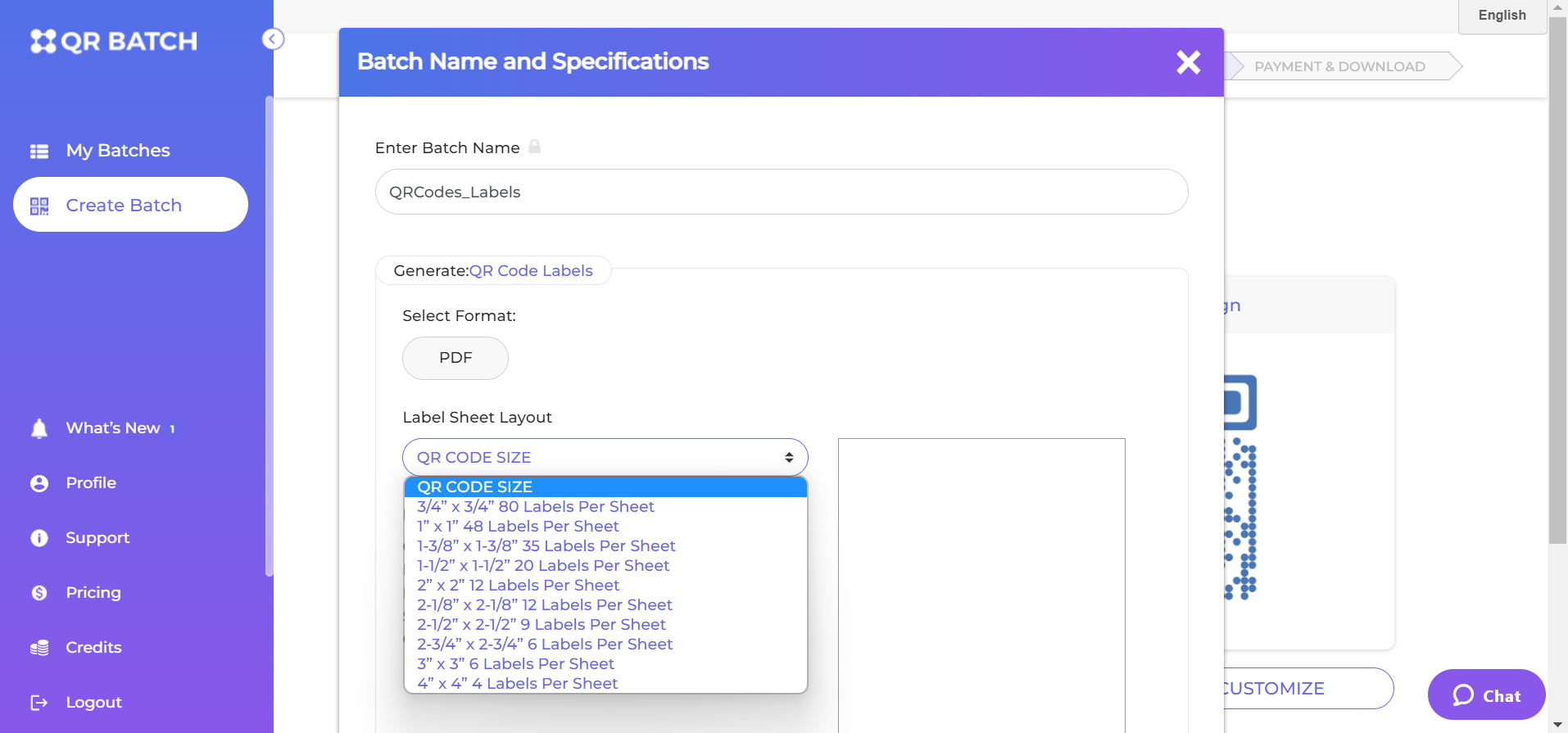
Task: Select 2-1/8" x 2-1/8" 12 Labels Per Sheet
Action: tap(605, 605)
